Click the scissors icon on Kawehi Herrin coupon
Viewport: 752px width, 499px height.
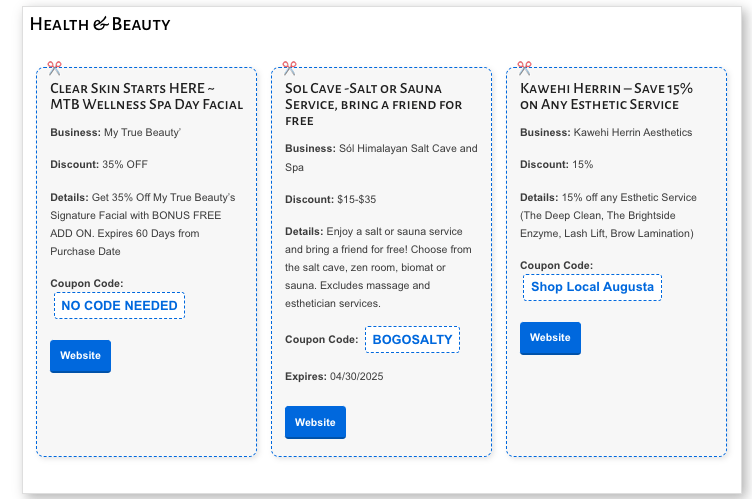coord(524,68)
